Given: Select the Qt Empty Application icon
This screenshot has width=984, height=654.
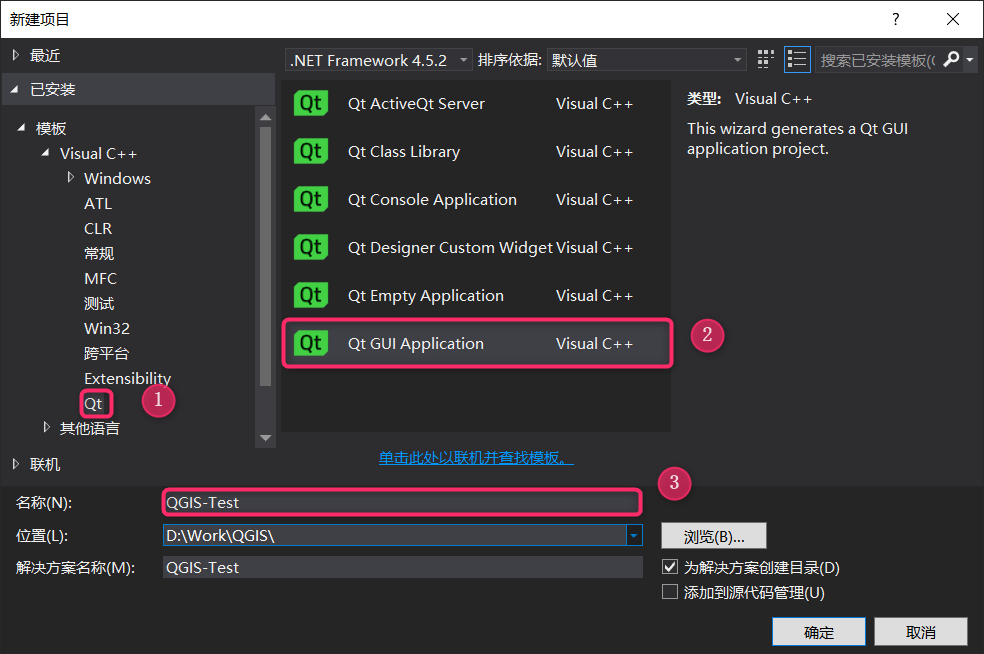Looking at the screenshot, I should (311, 296).
